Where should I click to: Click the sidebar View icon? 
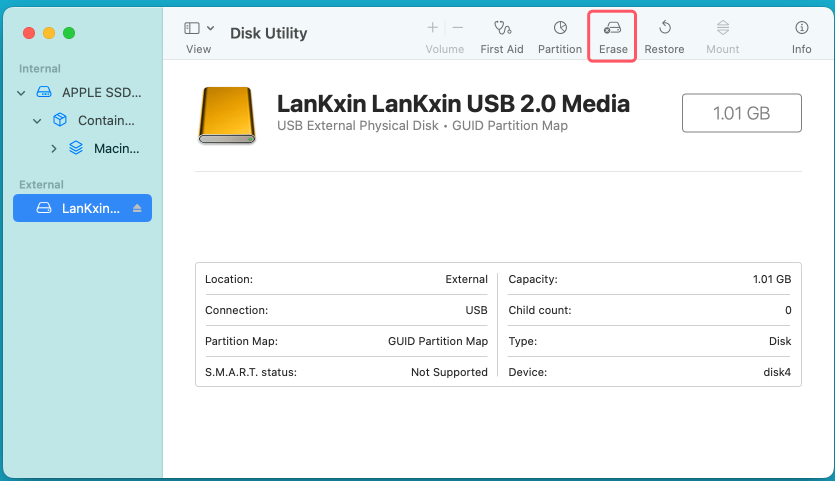[192, 29]
